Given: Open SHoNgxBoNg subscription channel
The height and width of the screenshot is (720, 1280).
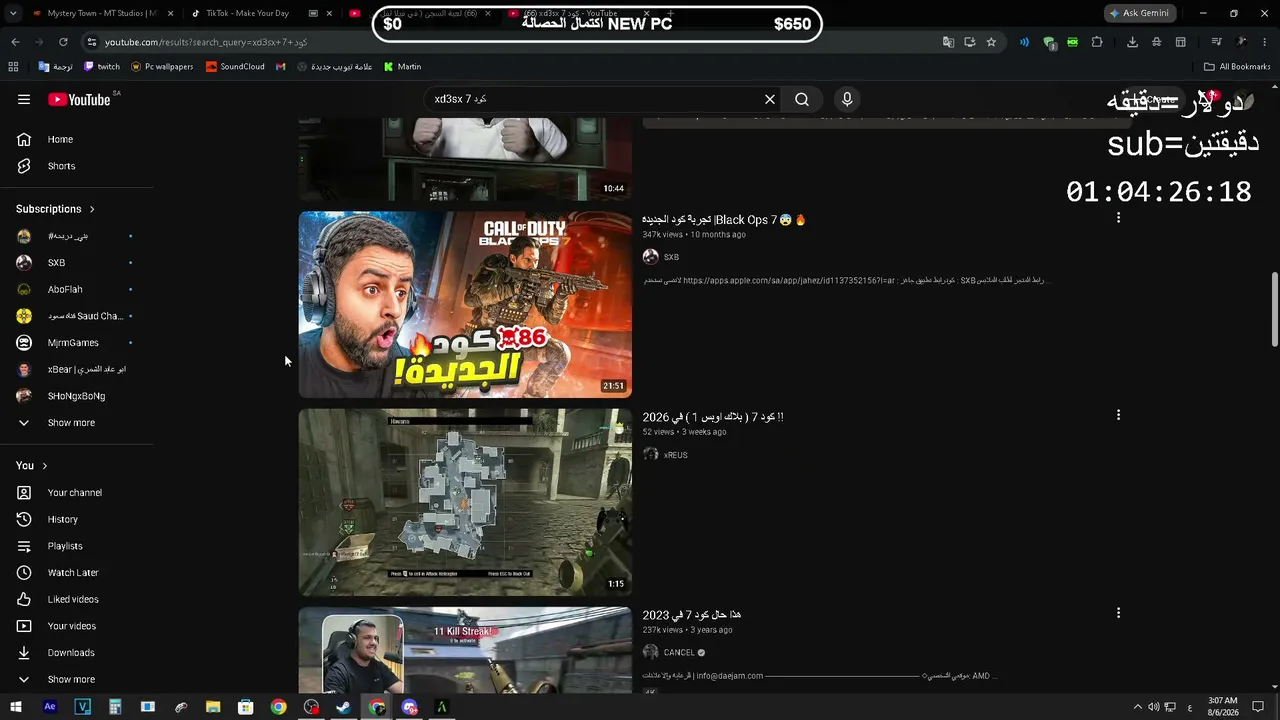Looking at the screenshot, I should pyautogui.click(x=77, y=396).
